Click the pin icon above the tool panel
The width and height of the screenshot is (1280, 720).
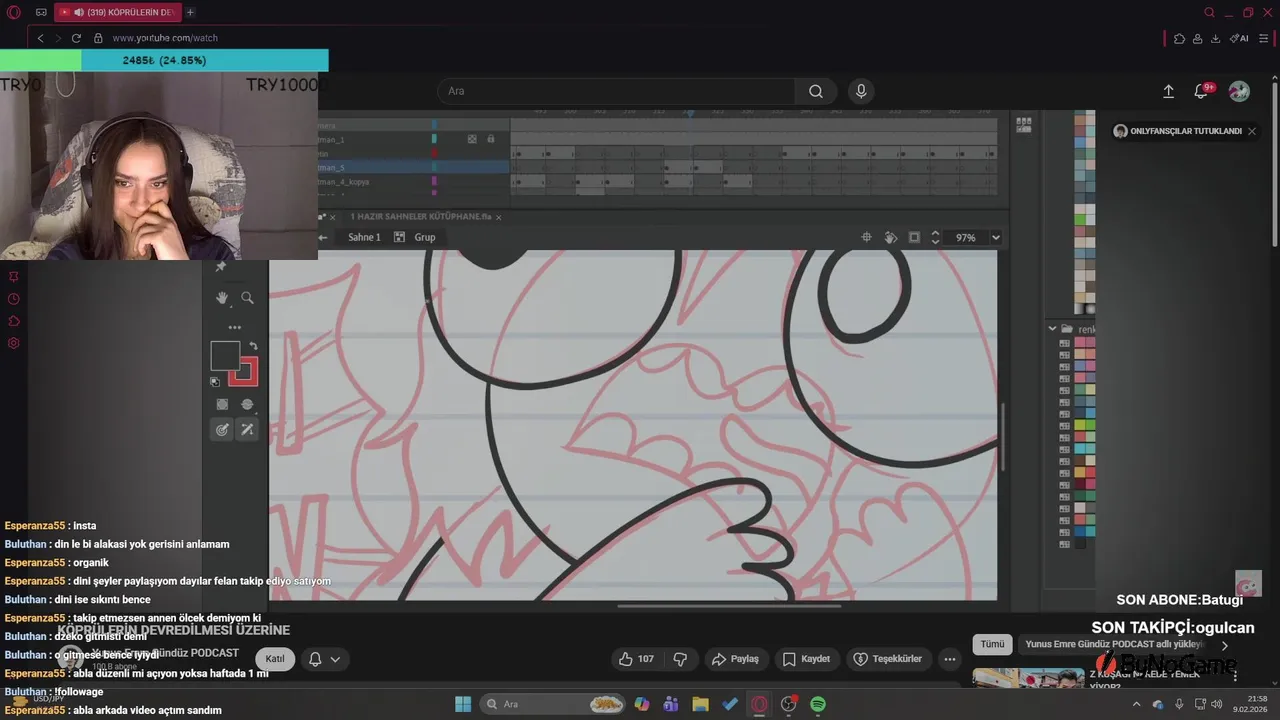click(220, 267)
